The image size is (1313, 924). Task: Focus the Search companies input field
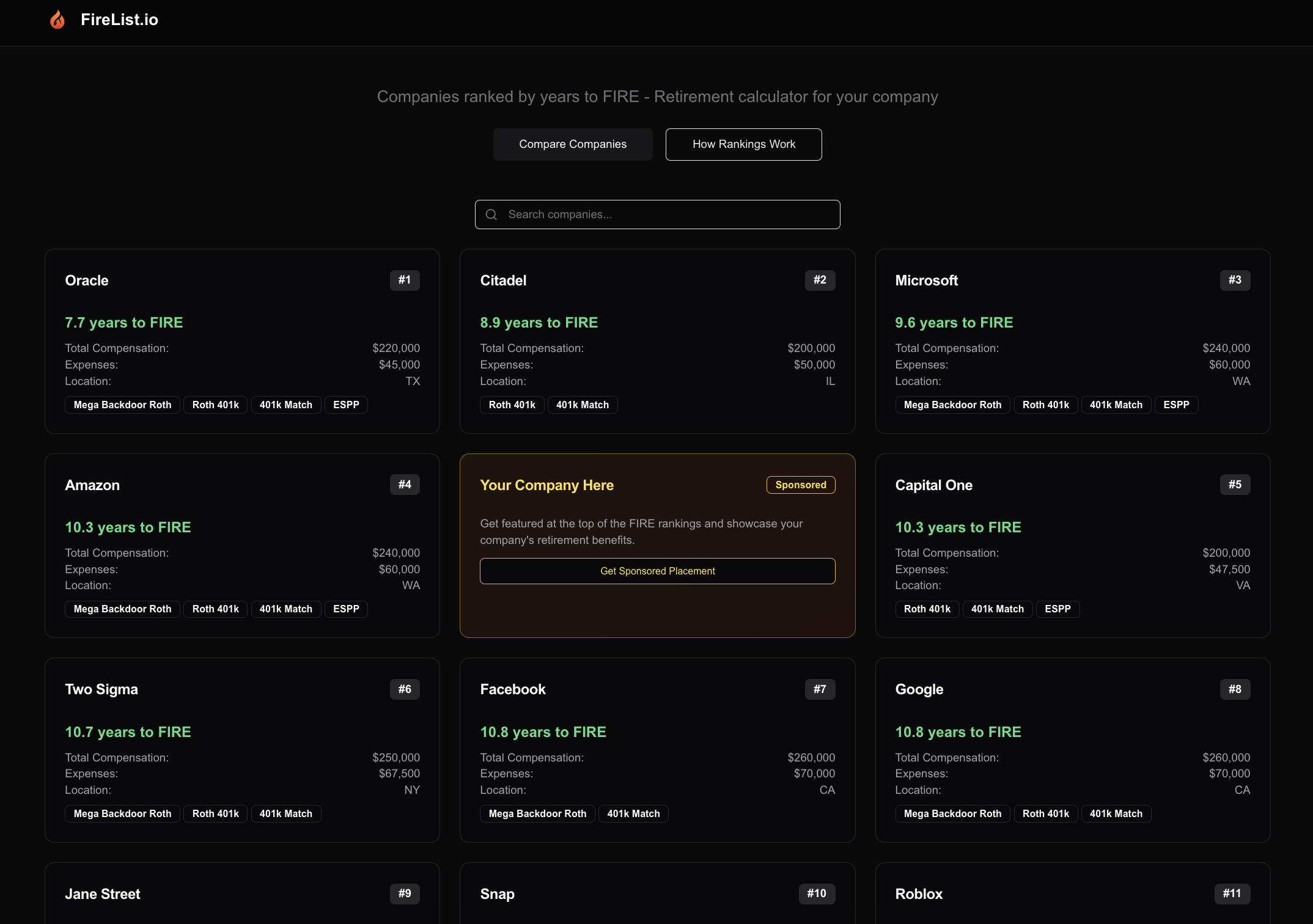coord(657,215)
